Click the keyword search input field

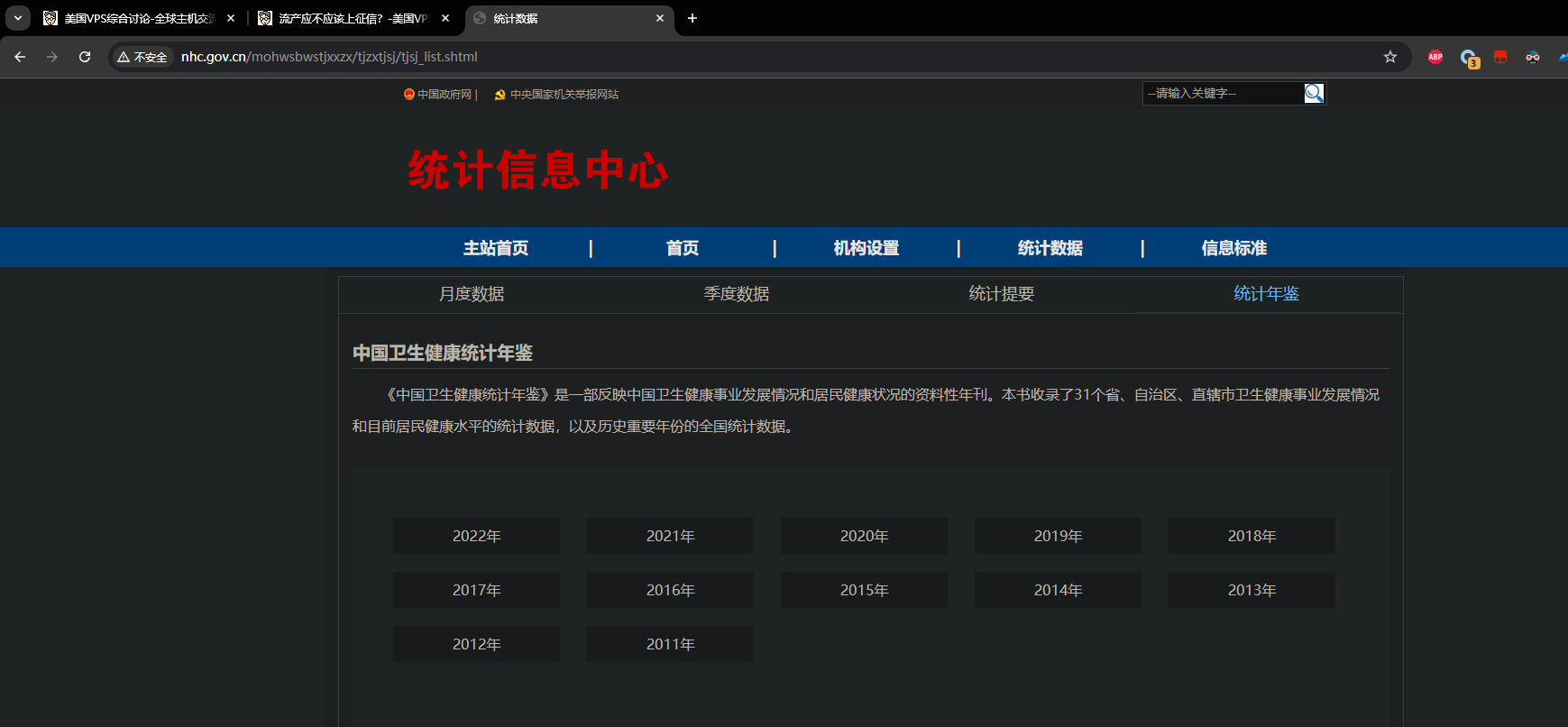[x=1222, y=93]
